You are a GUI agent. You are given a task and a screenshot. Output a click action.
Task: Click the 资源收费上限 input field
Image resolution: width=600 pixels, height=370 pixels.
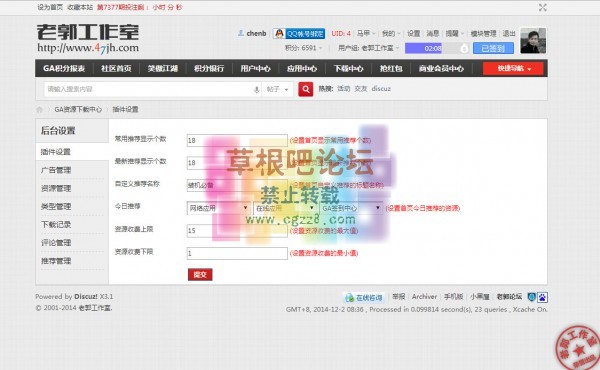point(237,231)
